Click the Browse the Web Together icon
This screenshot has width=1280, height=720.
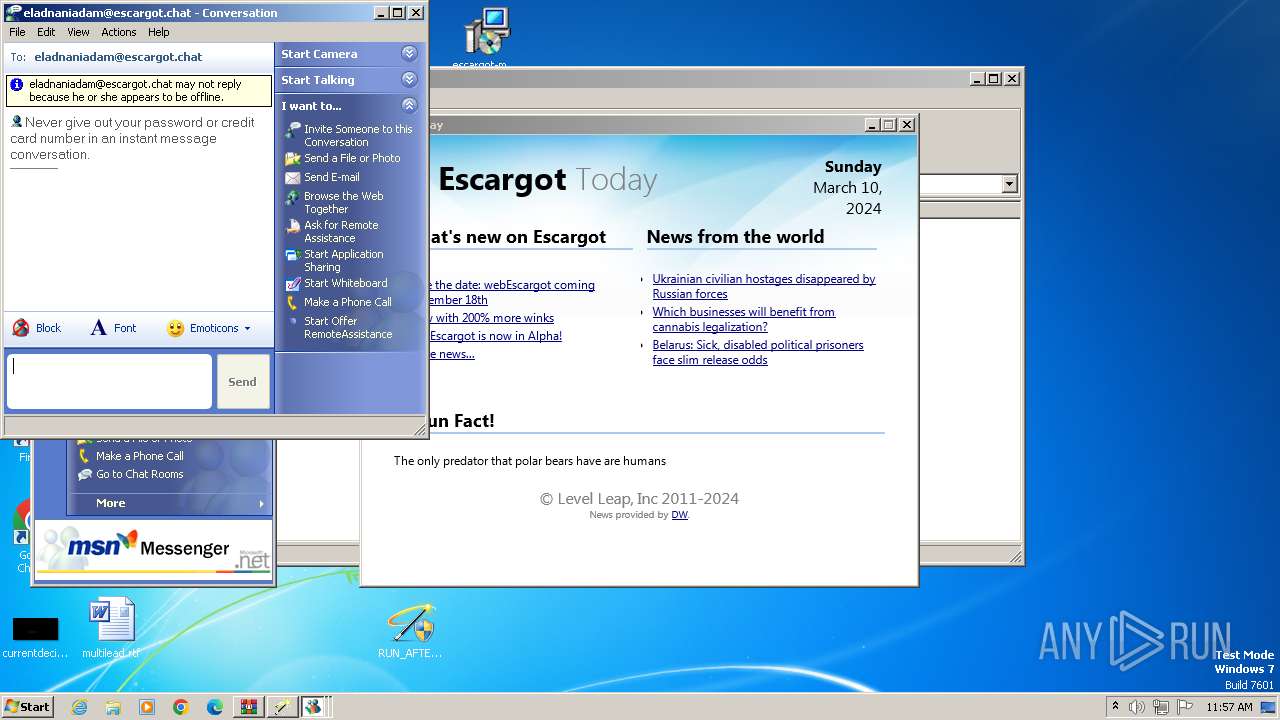(x=292, y=197)
